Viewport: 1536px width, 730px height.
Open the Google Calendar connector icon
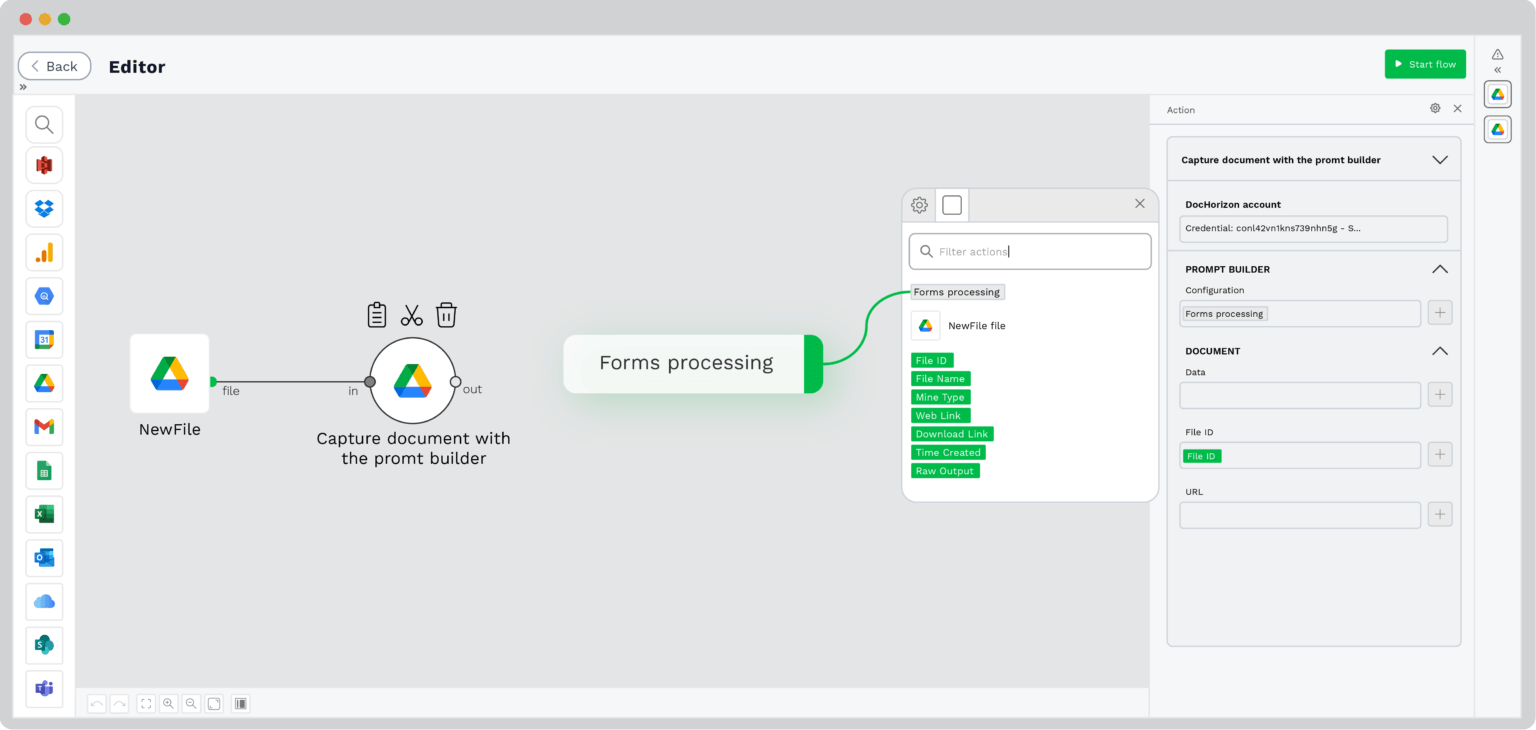pyautogui.click(x=44, y=339)
